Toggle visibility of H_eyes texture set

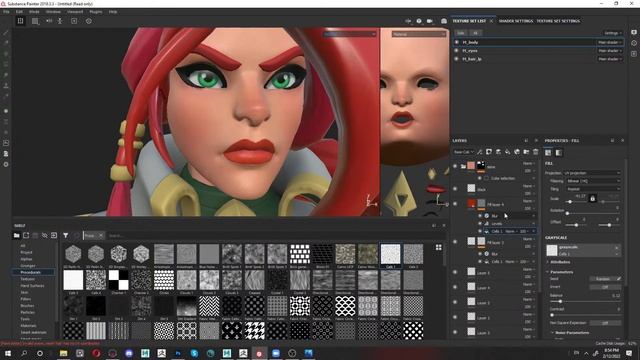point(456,51)
